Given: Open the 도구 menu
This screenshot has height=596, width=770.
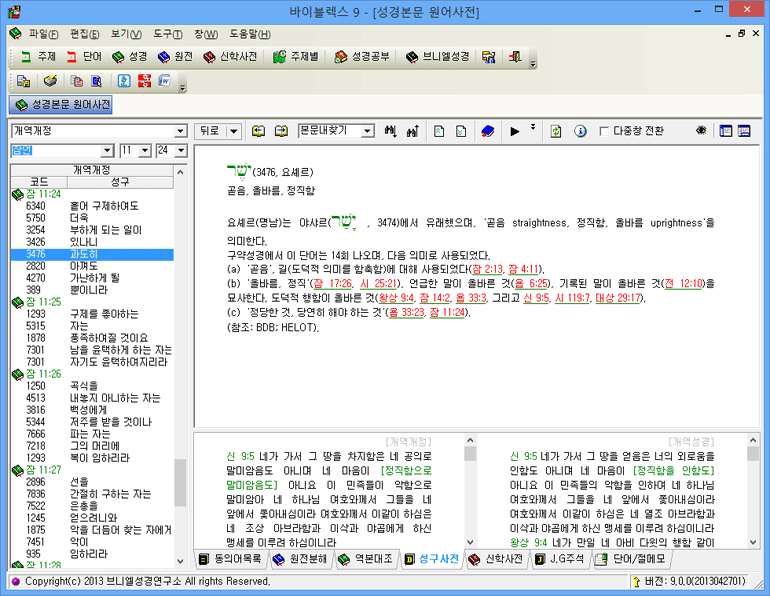Looking at the screenshot, I should [167, 34].
